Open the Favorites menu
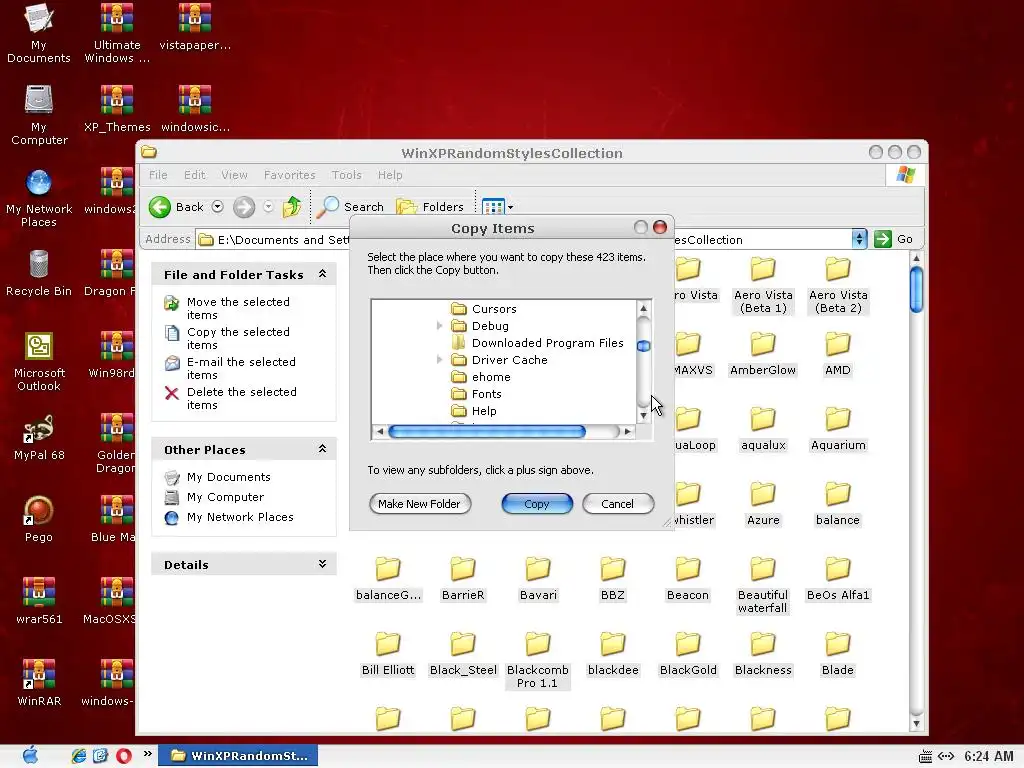The width and height of the screenshot is (1024, 768). coord(289,175)
